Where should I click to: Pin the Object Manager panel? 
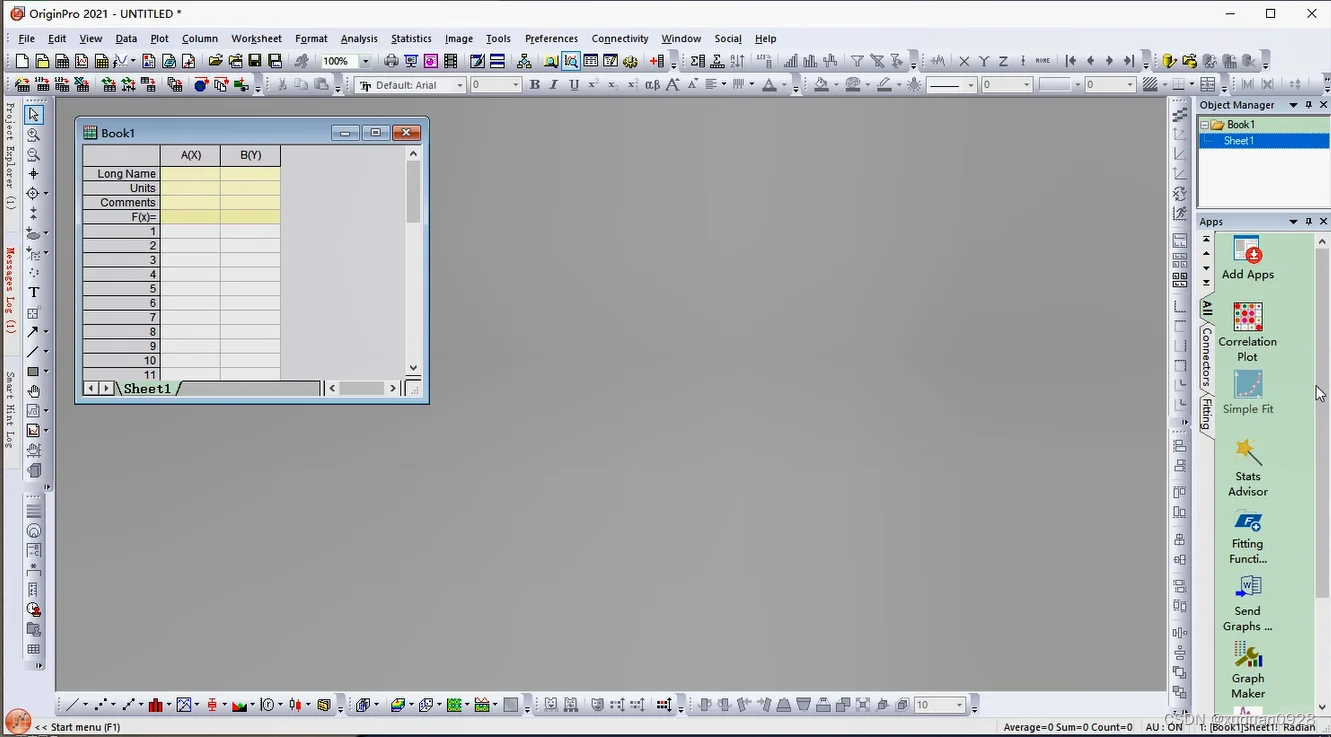click(x=1309, y=105)
